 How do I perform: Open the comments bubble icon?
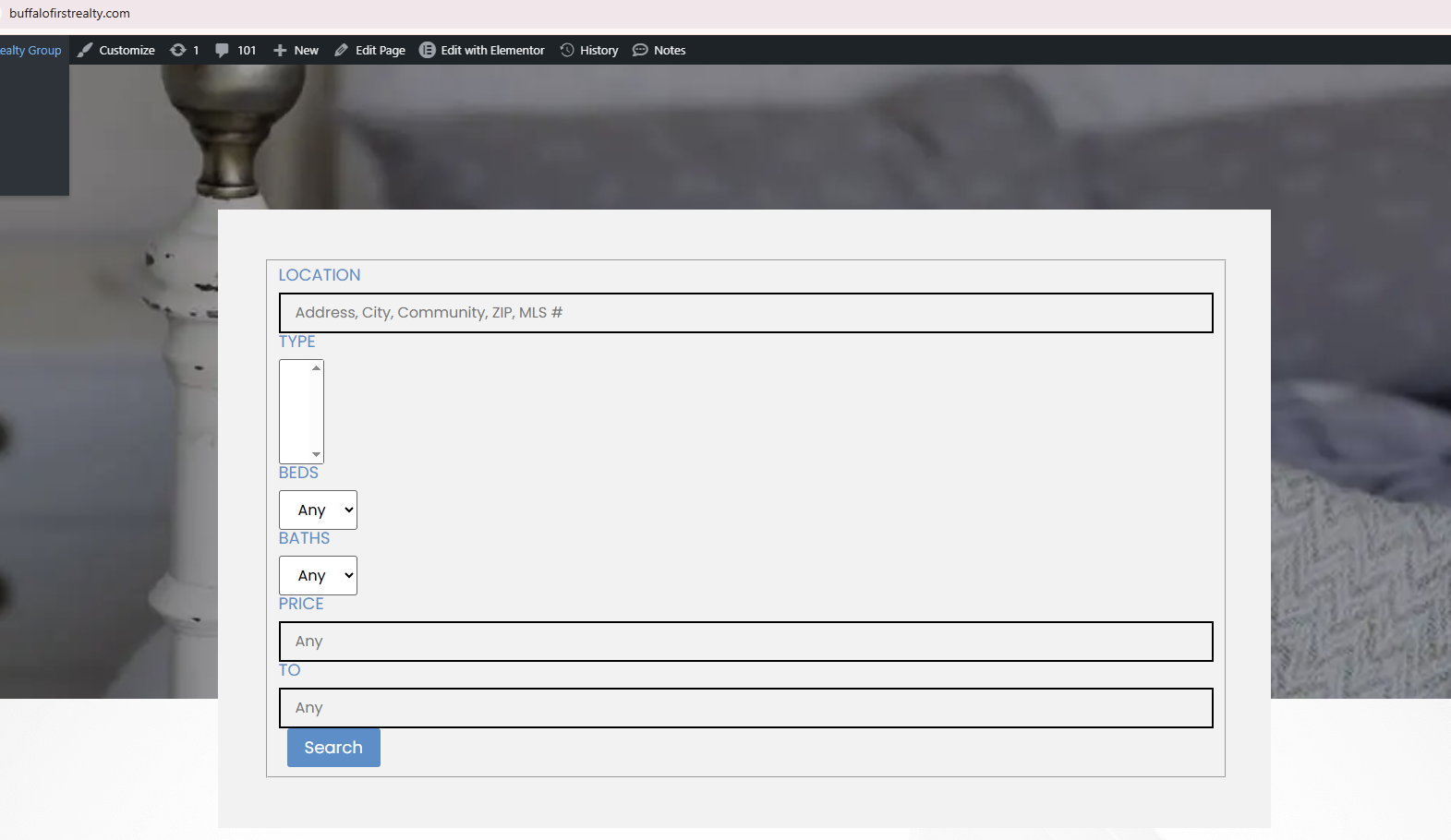point(222,50)
